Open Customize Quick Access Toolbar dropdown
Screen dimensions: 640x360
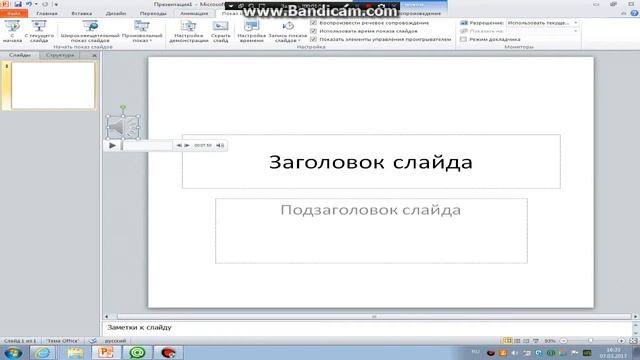[x=56, y=4]
